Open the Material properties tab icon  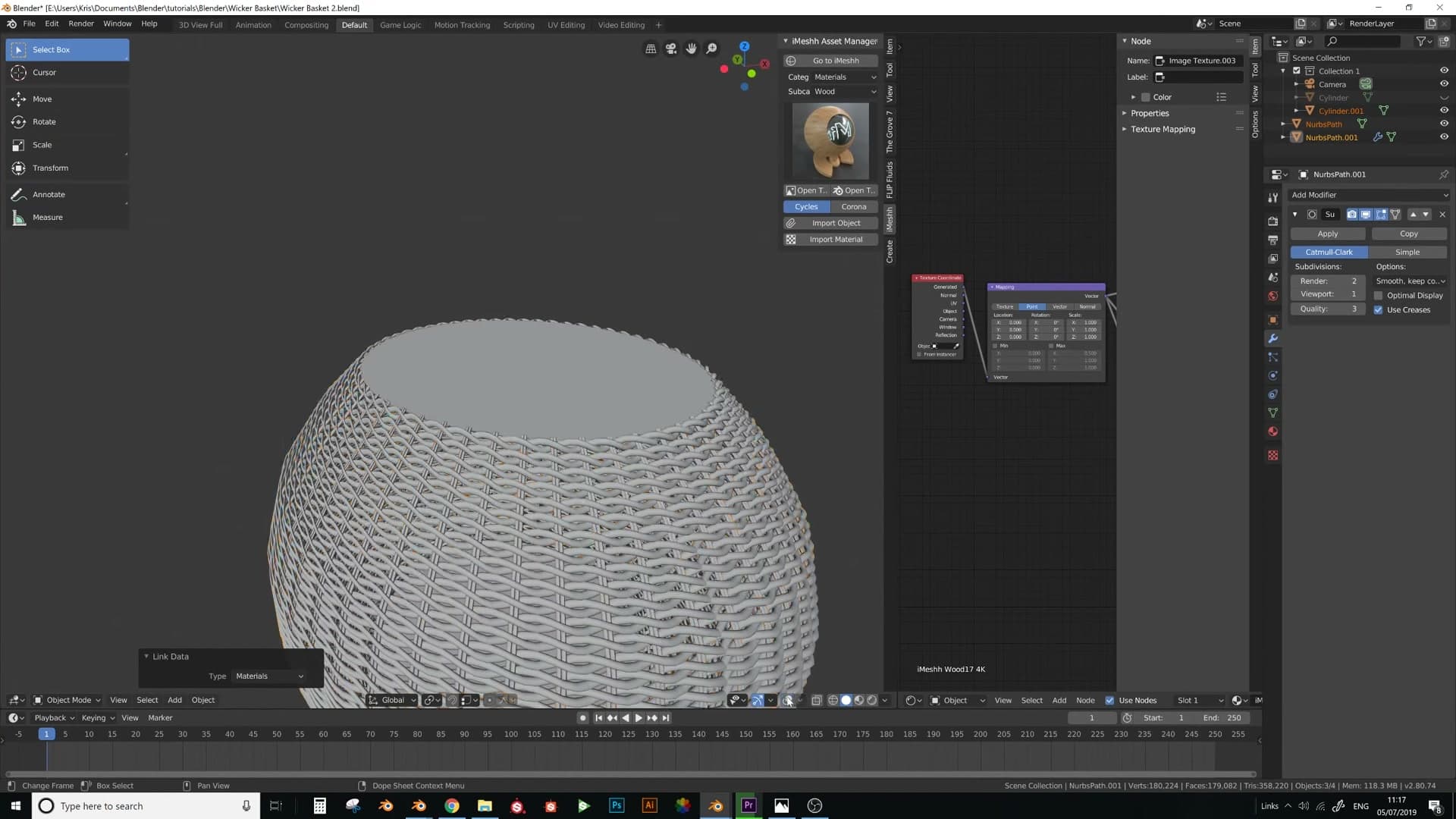coord(1273,432)
